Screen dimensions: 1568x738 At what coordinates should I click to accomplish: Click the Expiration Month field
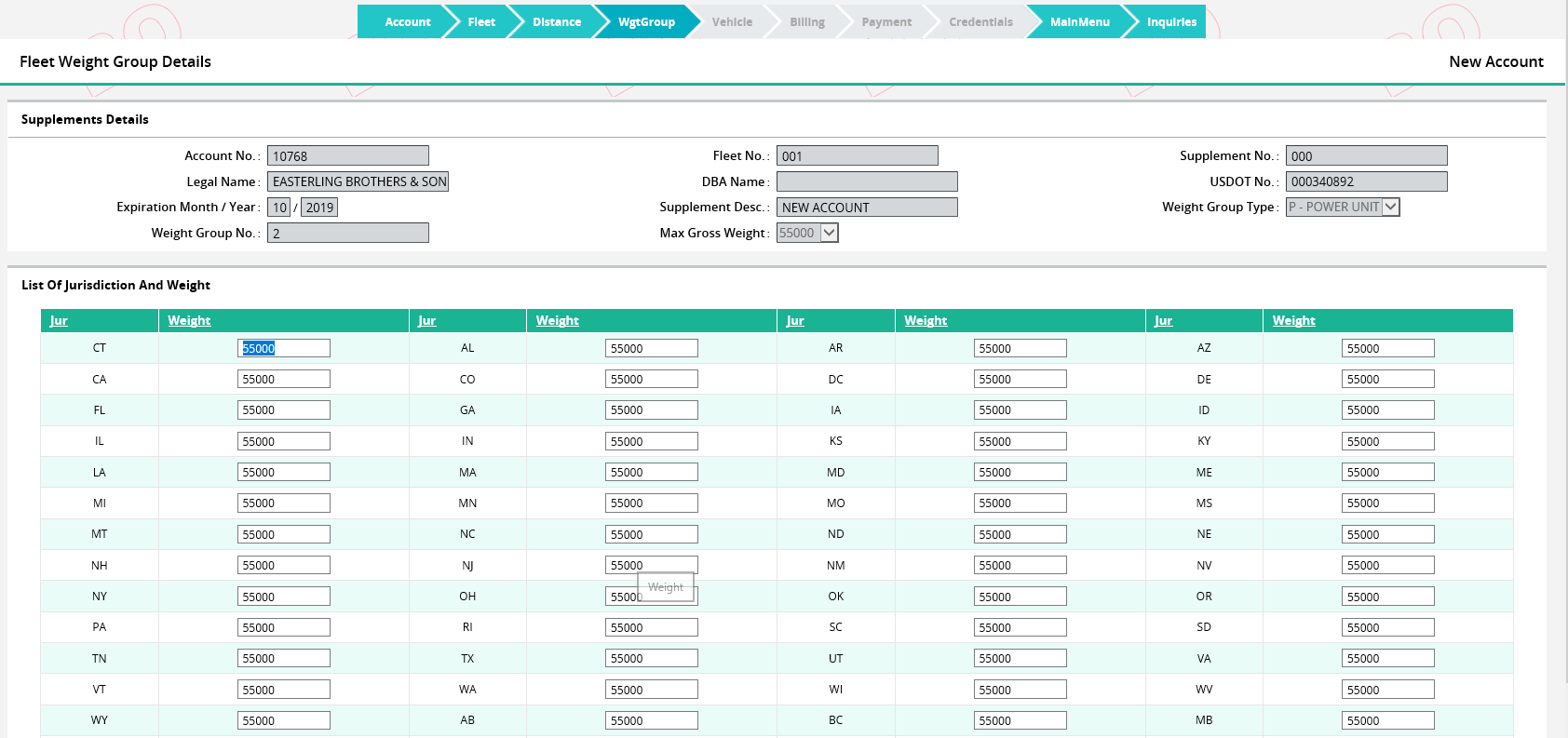point(279,207)
